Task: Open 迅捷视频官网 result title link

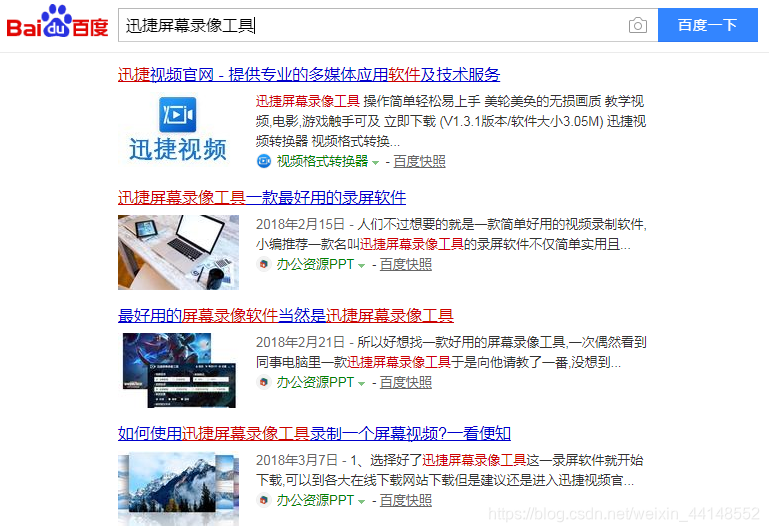Action: pyautogui.click(x=309, y=75)
